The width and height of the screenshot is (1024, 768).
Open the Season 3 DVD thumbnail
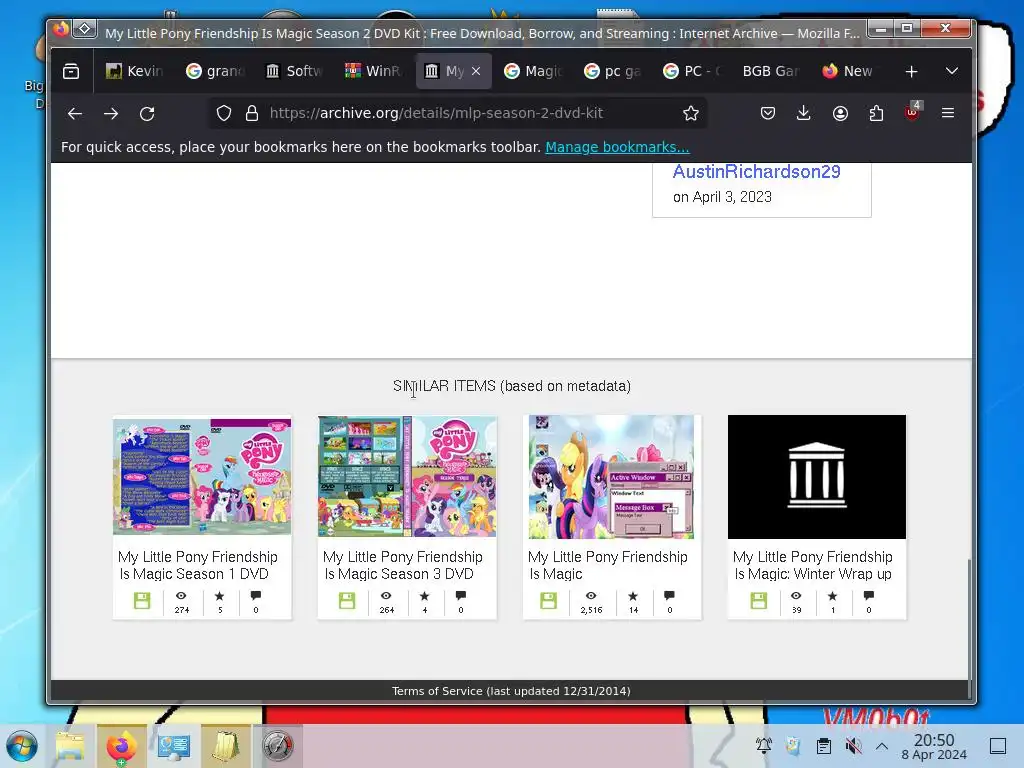click(x=407, y=476)
